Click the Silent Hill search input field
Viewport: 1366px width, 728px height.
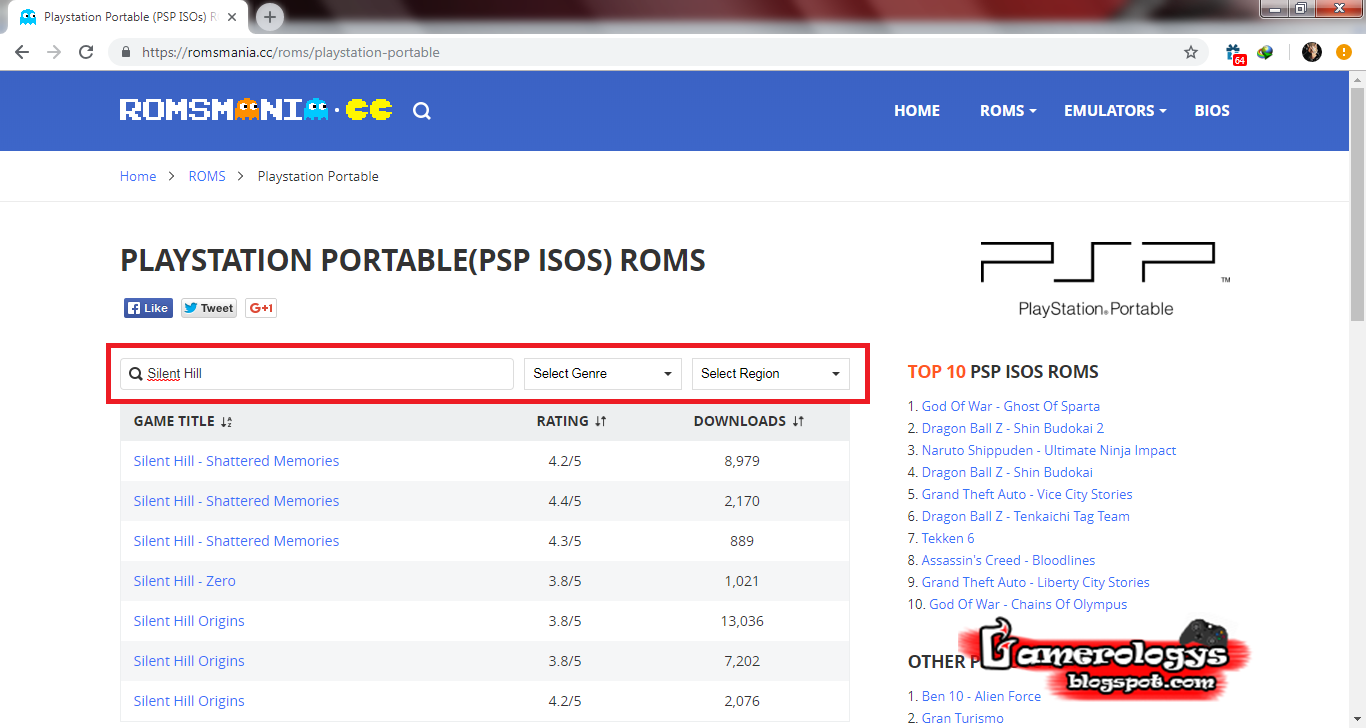click(x=317, y=373)
